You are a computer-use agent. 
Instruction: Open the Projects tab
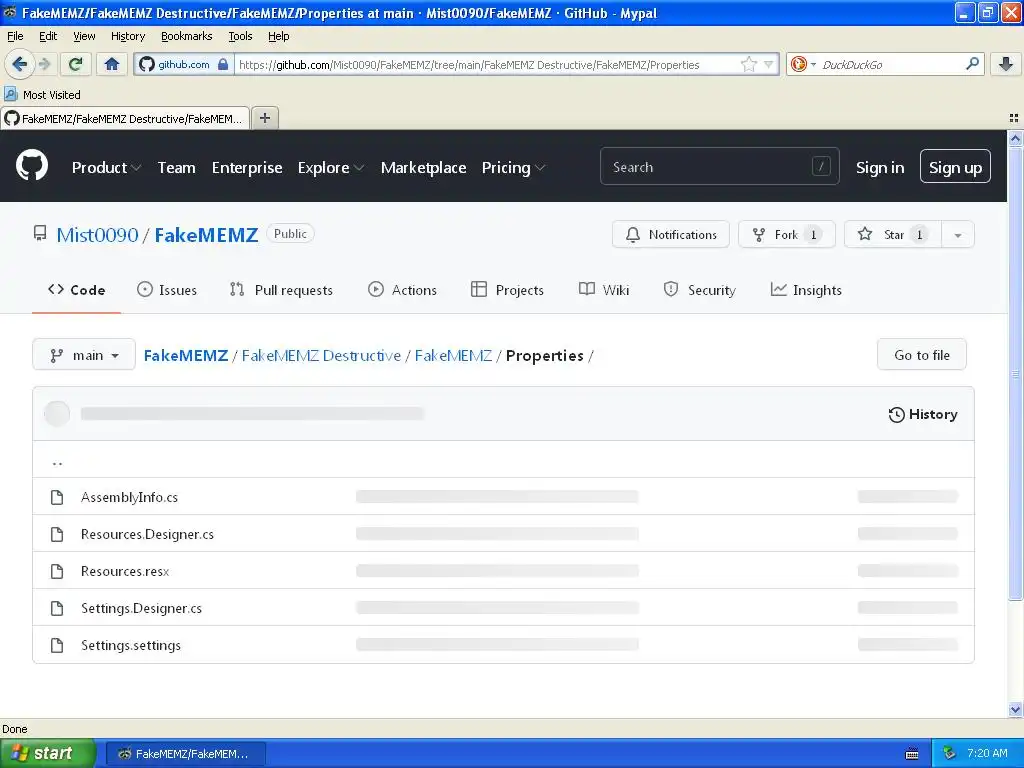click(507, 290)
